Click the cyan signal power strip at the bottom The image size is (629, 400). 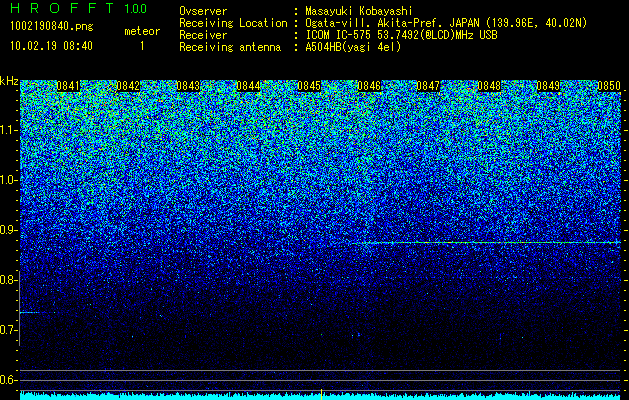tap(320, 396)
